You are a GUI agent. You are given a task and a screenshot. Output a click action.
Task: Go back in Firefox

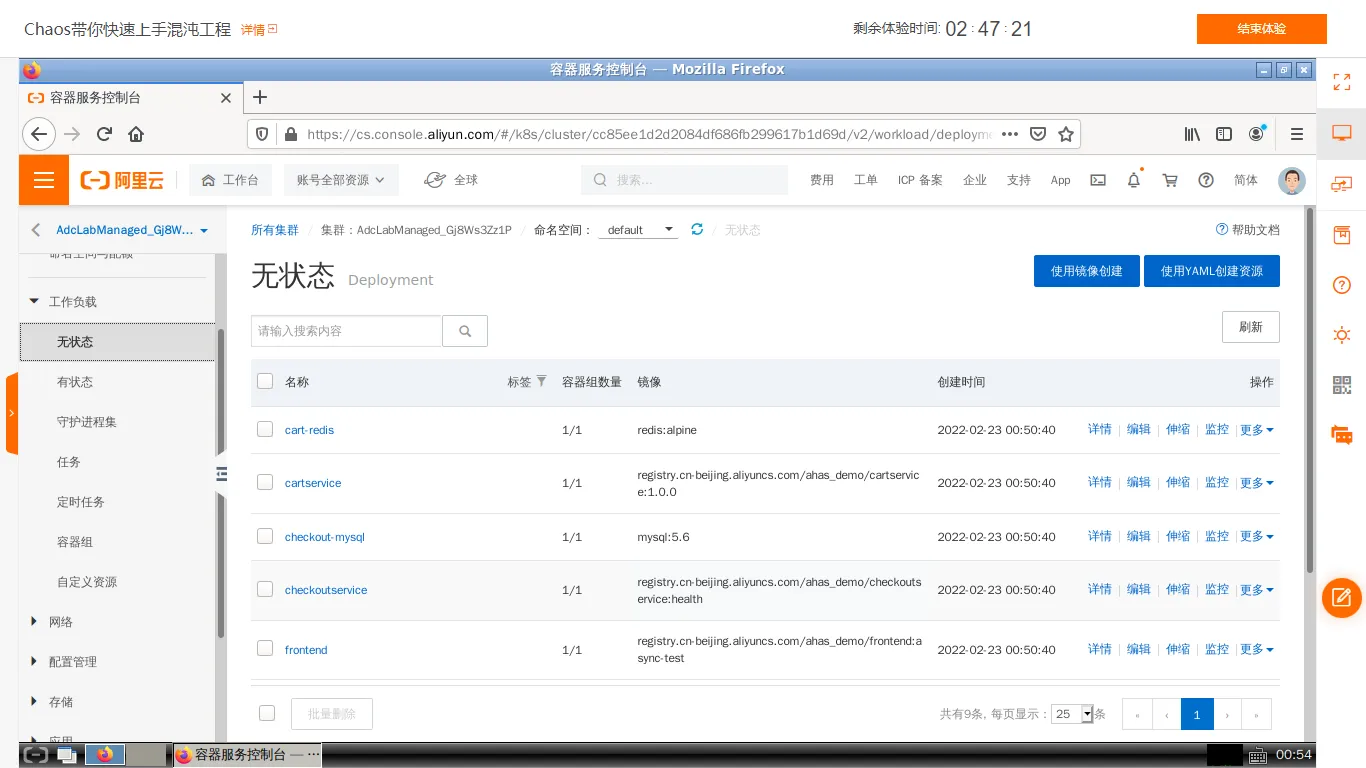point(38,134)
